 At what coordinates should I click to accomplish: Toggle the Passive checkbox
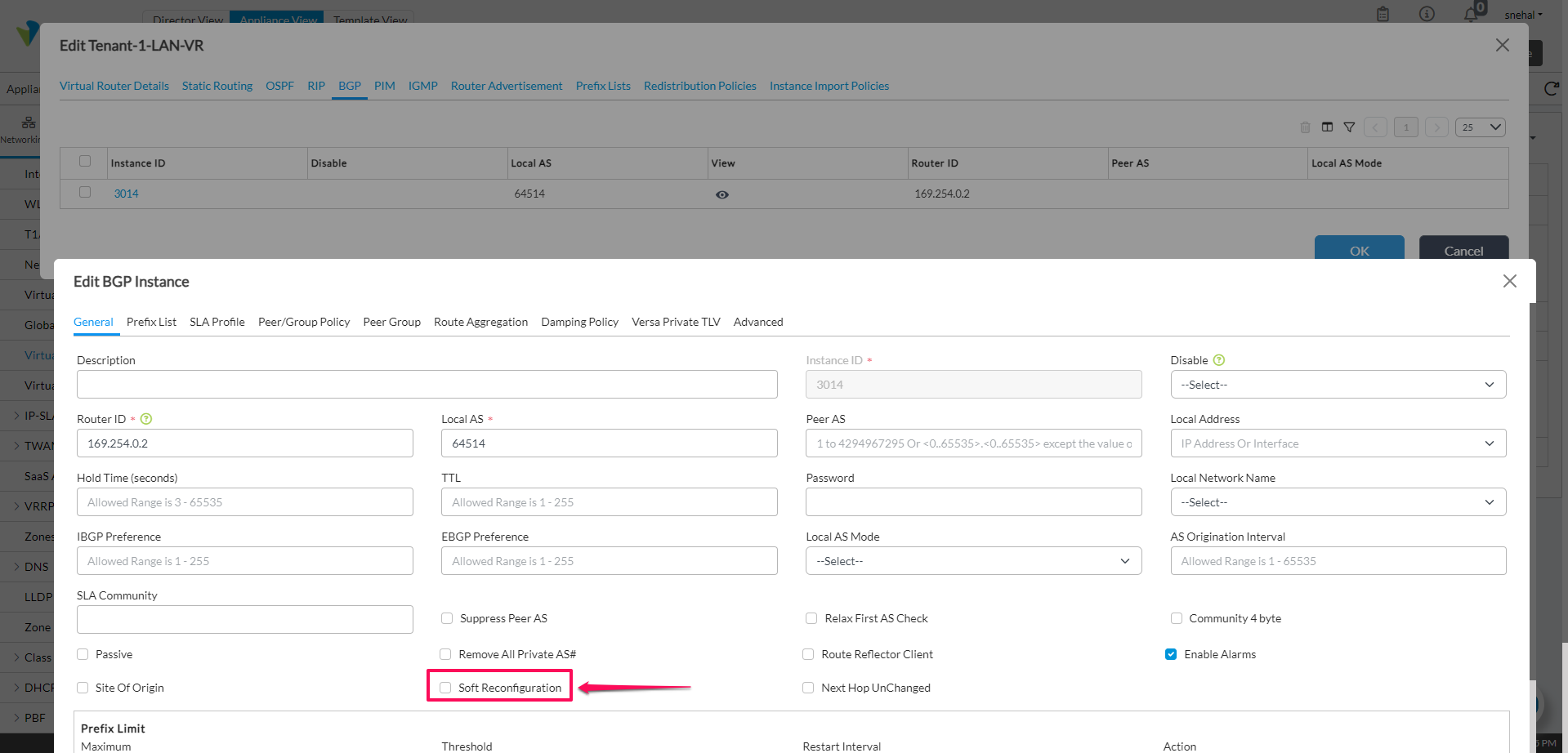(83, 654)
